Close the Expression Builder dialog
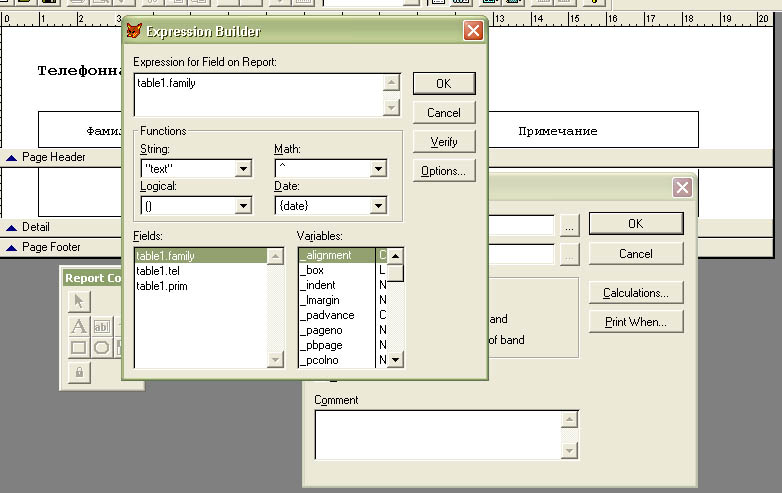This screenshot has height=493, width=782. tap(473, 31)
